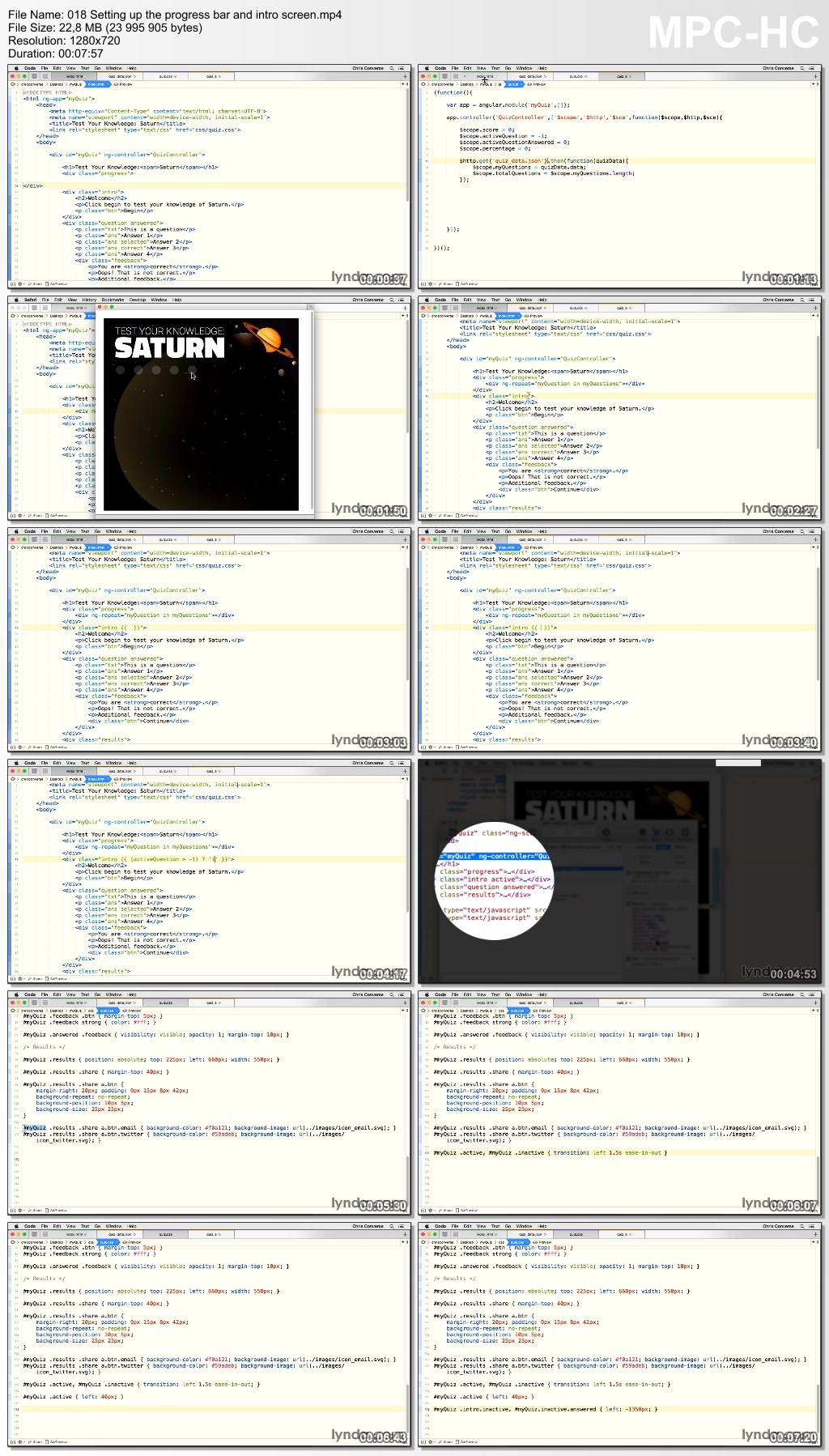Click the new tab plus icon in the 00:00:37 frame
Viewport: 829px width, 1456px height.
click(x=405, y=76)
